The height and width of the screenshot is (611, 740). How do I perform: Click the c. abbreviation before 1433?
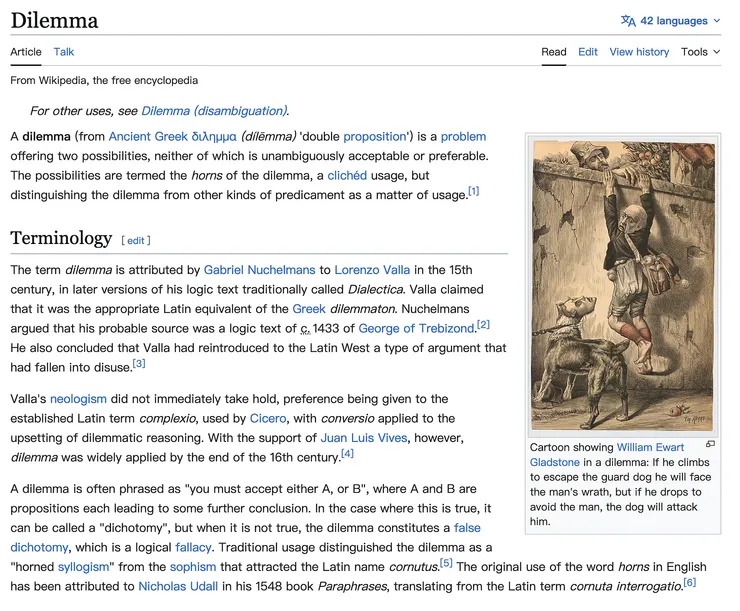coord(305,329)
